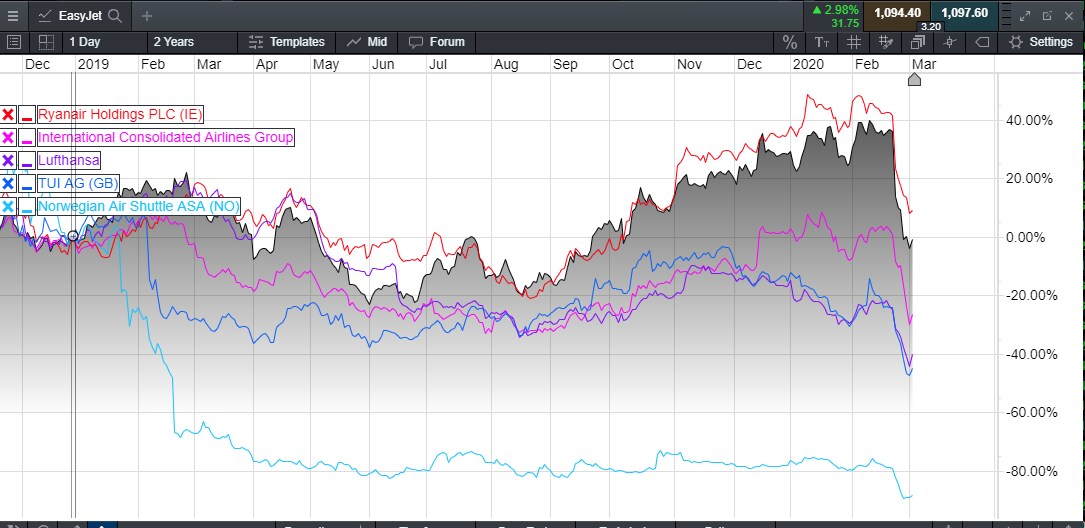Open the list panel icon in toolbar
The height and width of the screenshot is (528, 1085).
tap(15, 42)
